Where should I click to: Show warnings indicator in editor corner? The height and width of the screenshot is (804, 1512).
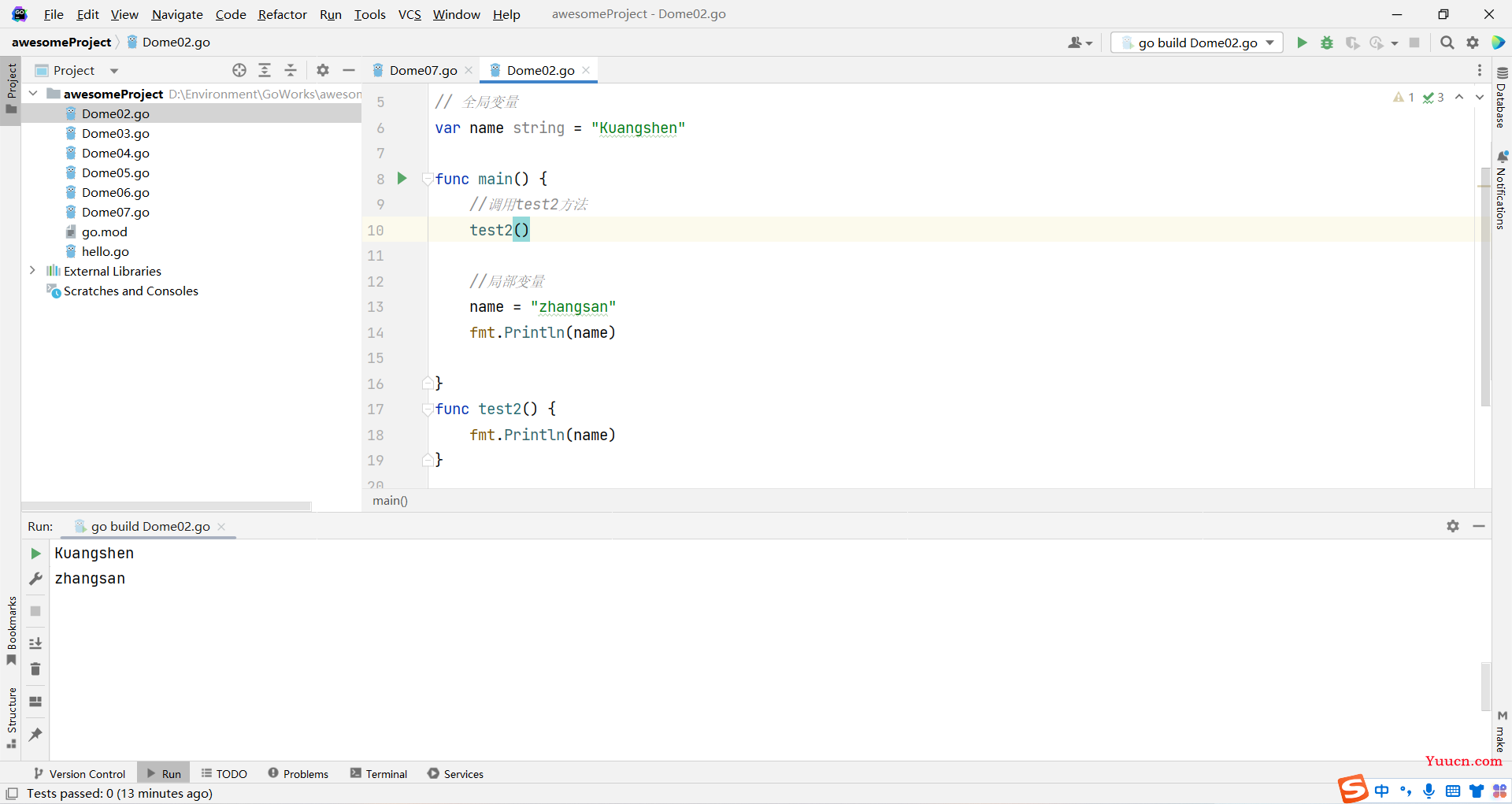coord(1403,97)
